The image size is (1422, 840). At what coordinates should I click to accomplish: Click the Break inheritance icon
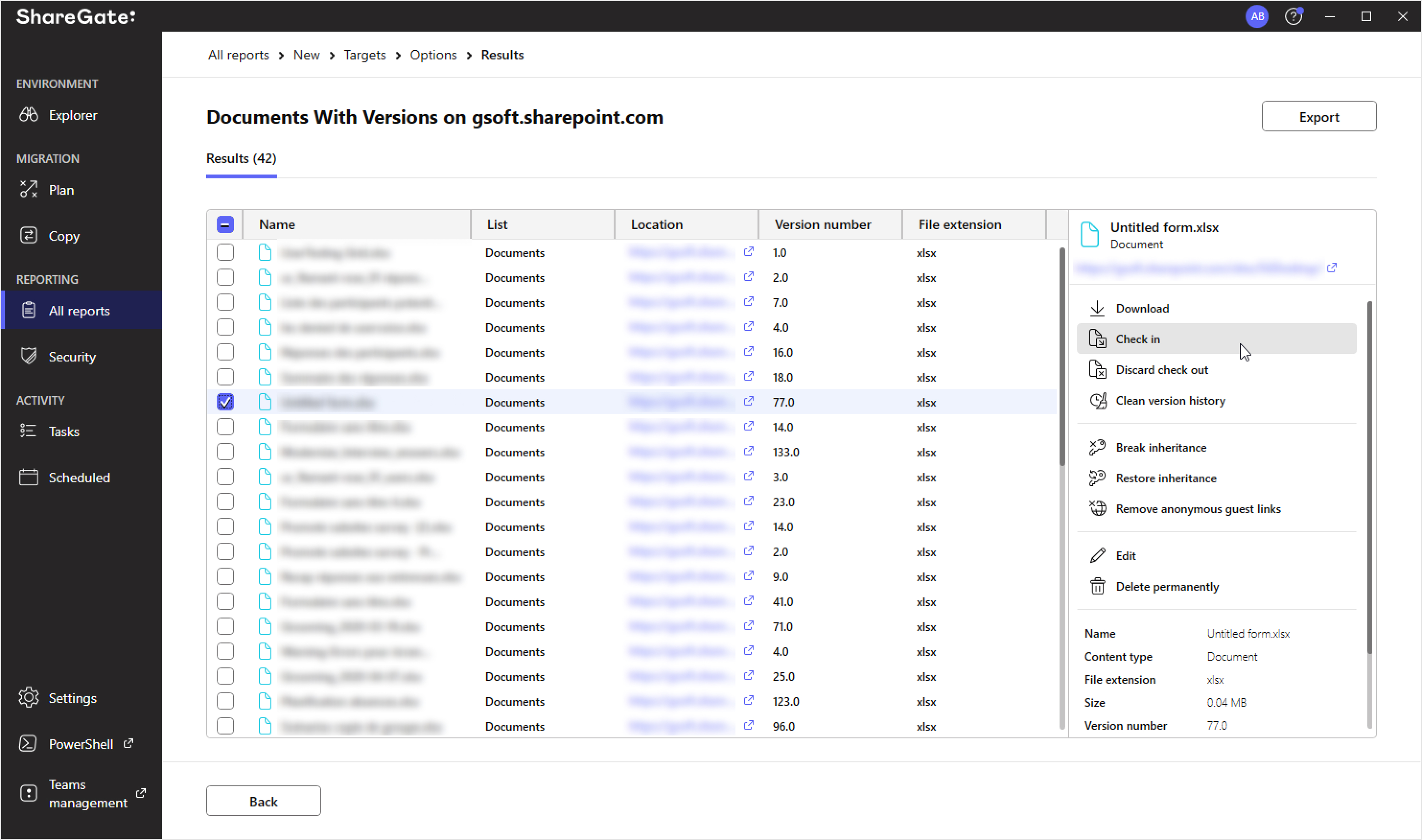(x=1097, y=447)
